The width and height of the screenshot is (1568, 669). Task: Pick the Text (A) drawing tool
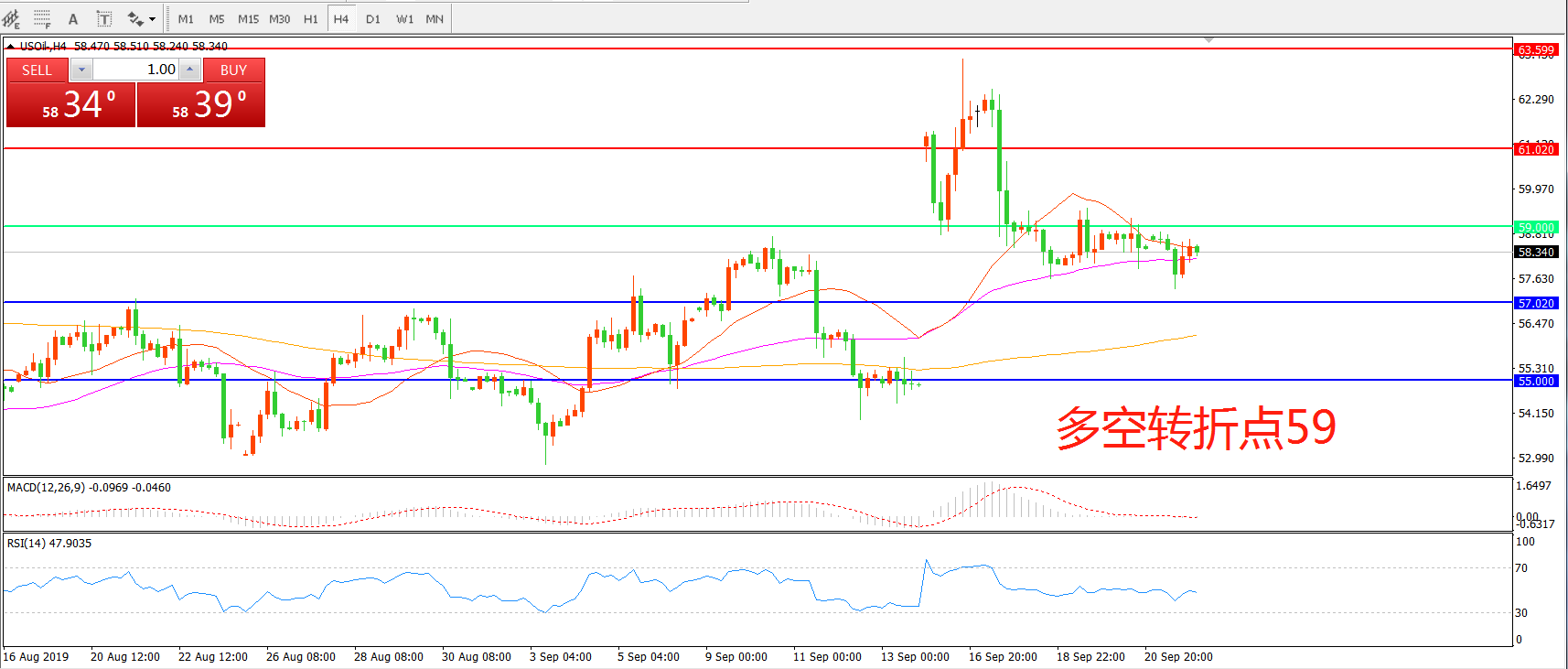pyautogui.click(x=73, y=18)
